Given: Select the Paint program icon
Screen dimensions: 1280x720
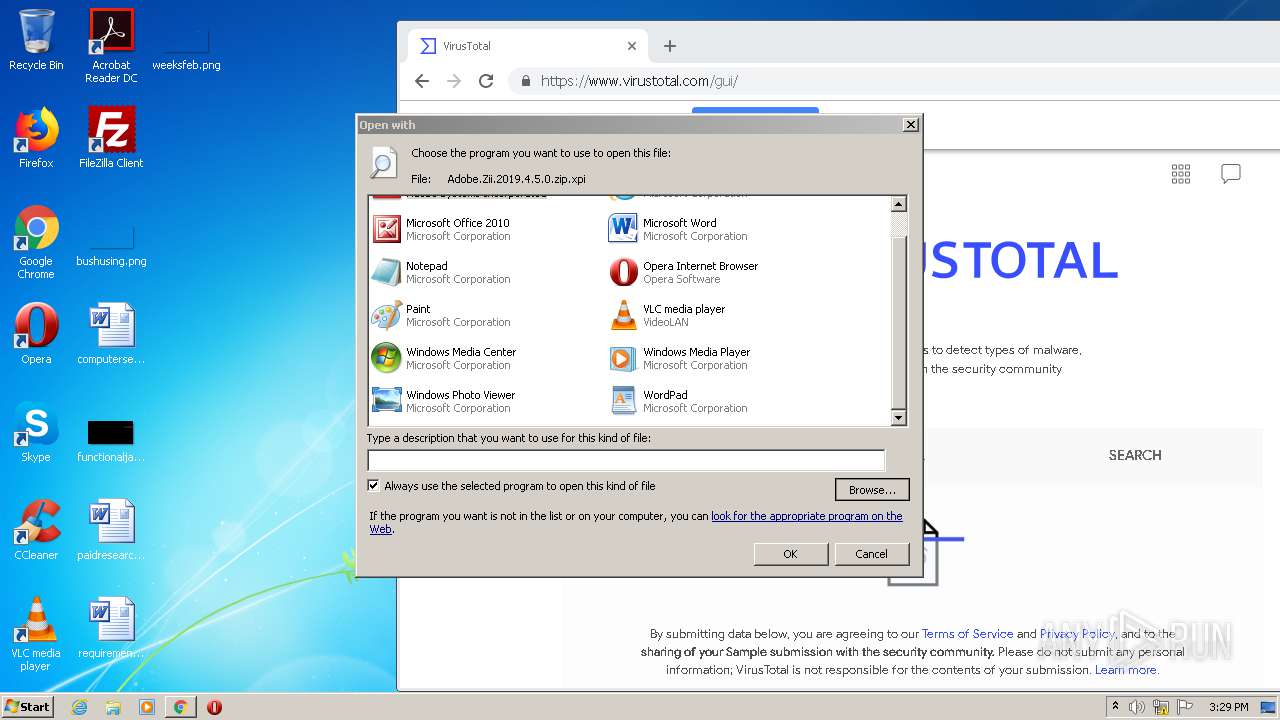Looking at the screenshot, I should click(386, 315).
